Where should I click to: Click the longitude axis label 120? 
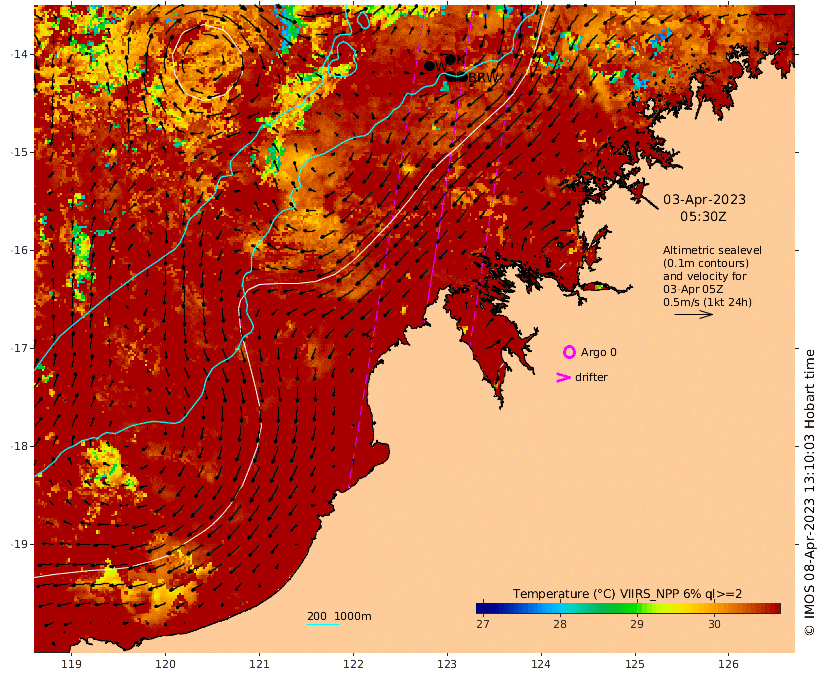165,664
